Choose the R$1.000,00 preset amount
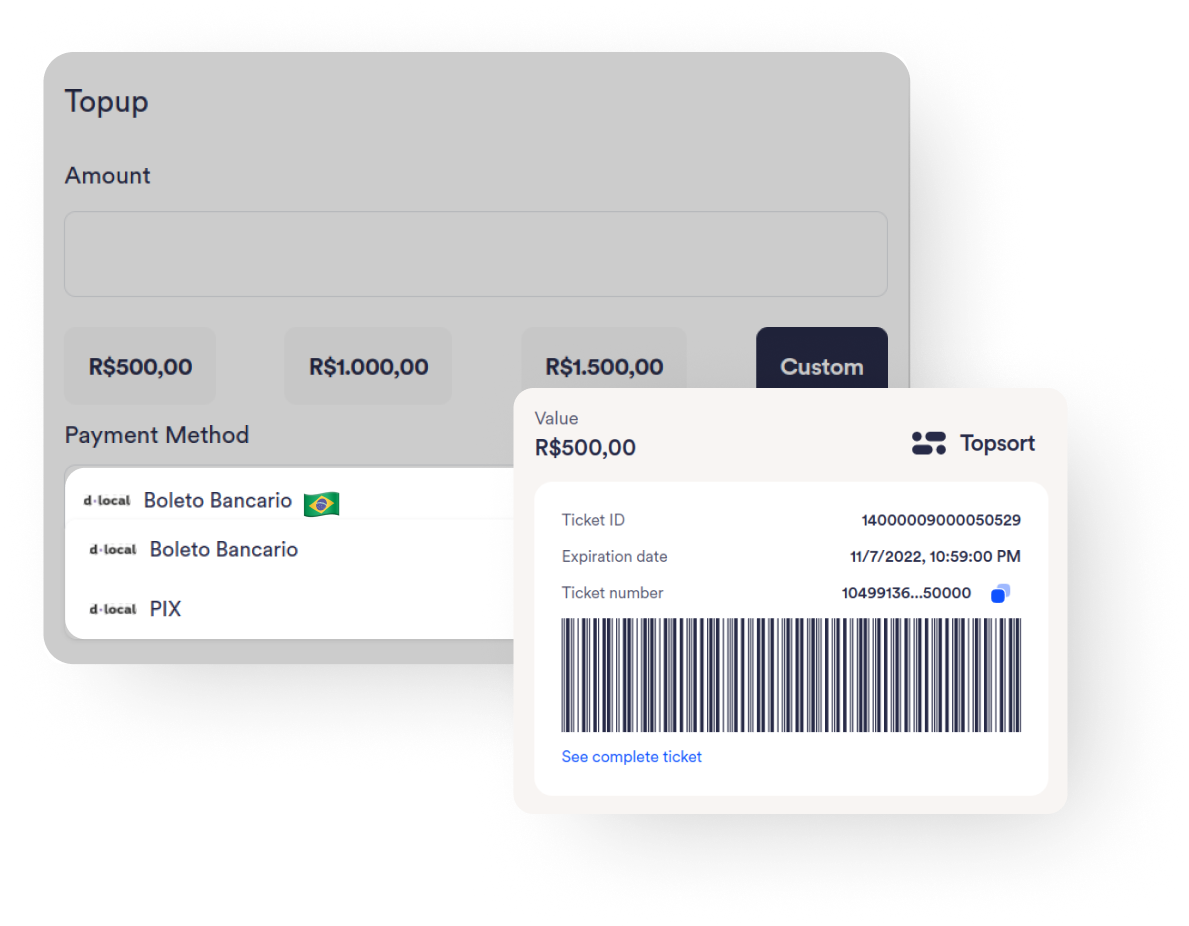This screenshot has height=926, width=1189. click(368, 366)
